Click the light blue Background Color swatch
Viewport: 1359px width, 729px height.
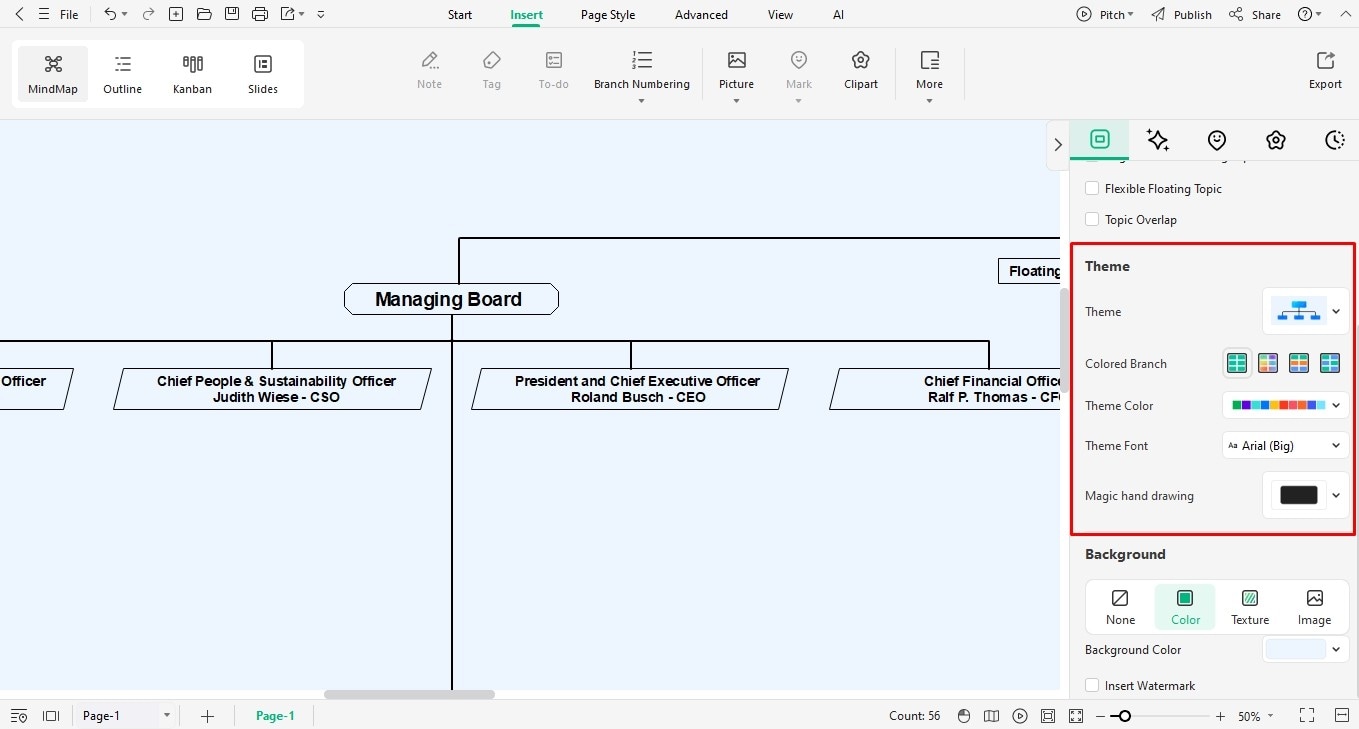click(1295, 649)
